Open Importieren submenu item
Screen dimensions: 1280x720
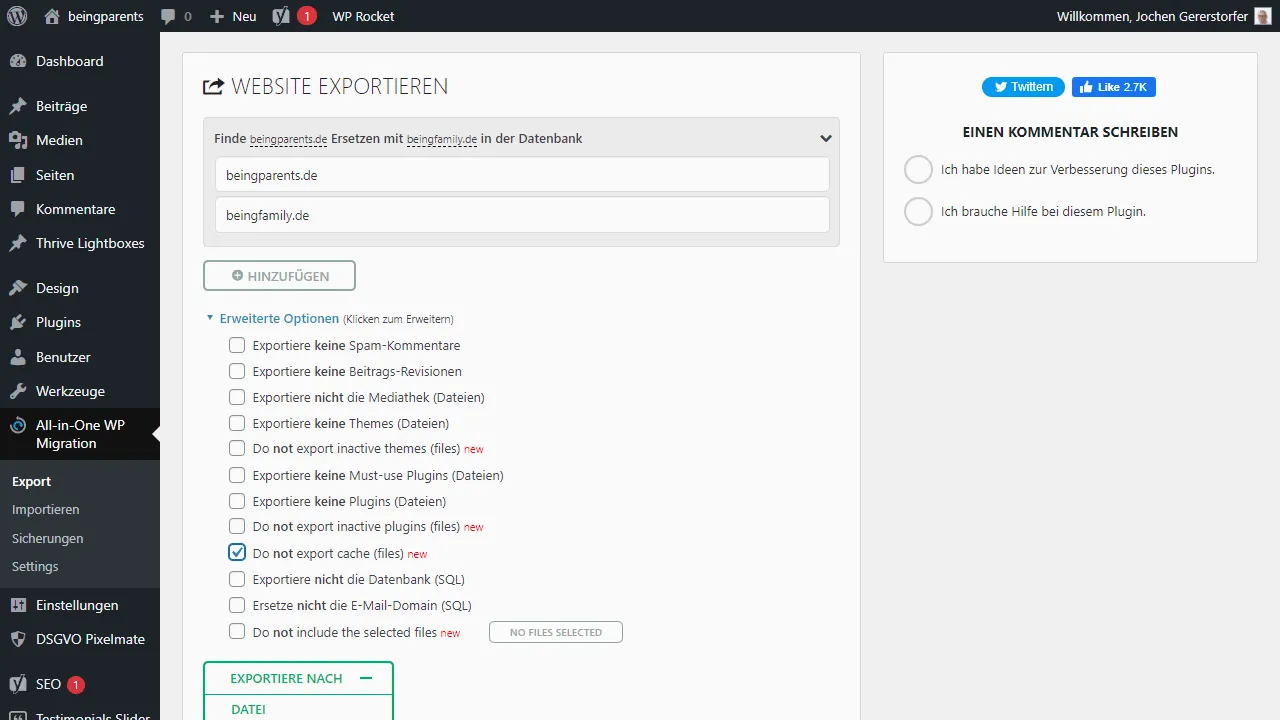click(x=46, y=510)
